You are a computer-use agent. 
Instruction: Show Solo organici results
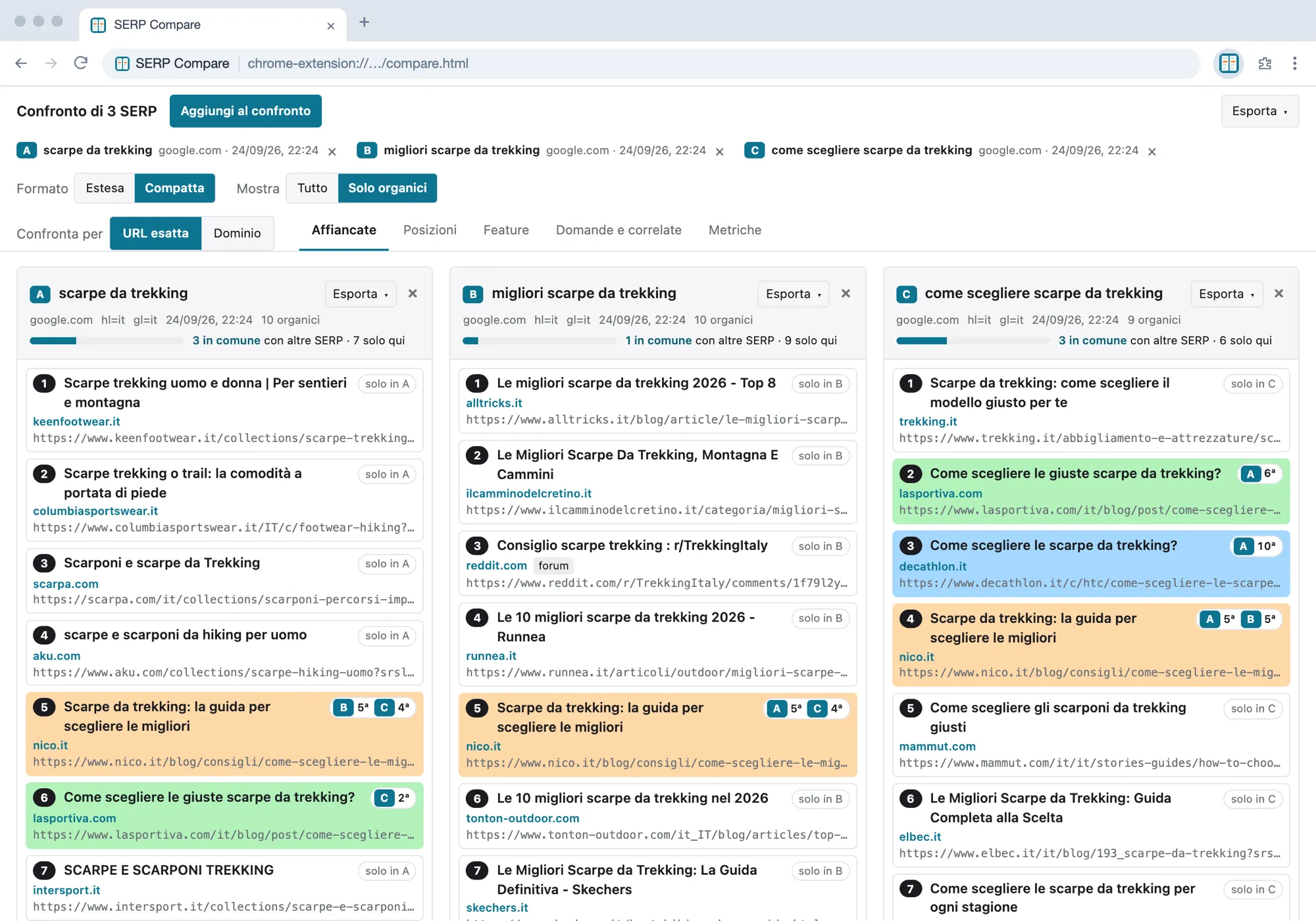pyautogui.click(x=388, y=188)
